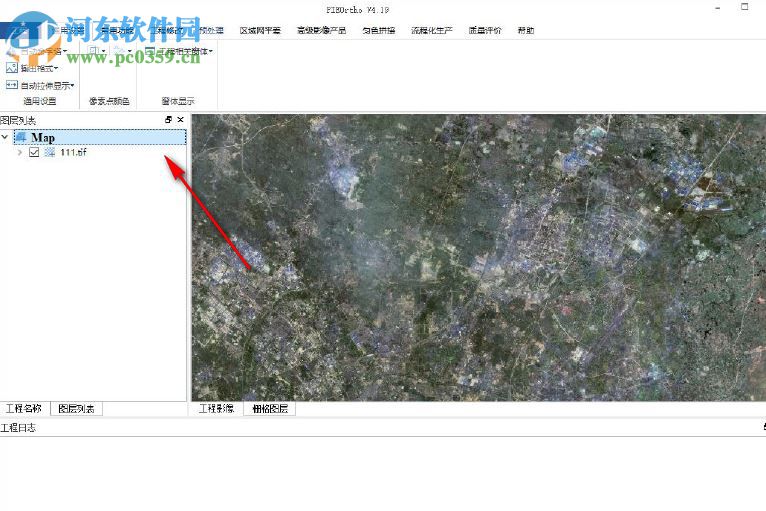
Task: Switch to the 图层列表 bottom tab
Action: click(76, 408)
